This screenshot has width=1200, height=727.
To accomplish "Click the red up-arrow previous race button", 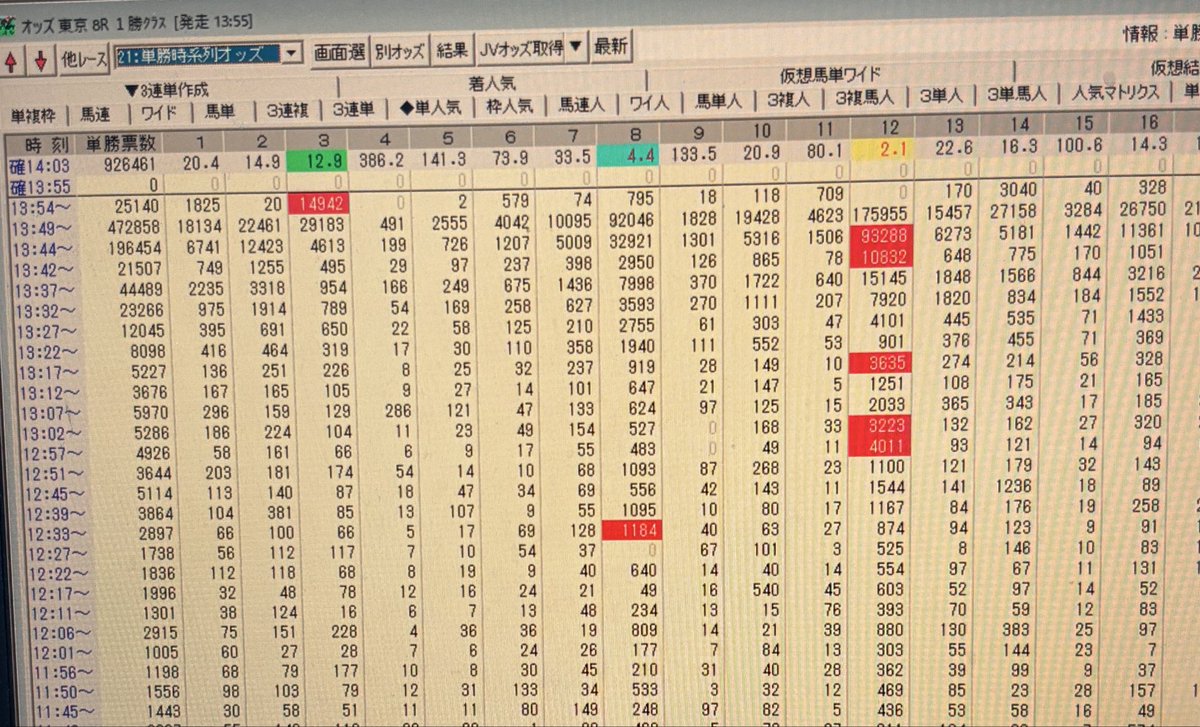I will coord(12,60).
